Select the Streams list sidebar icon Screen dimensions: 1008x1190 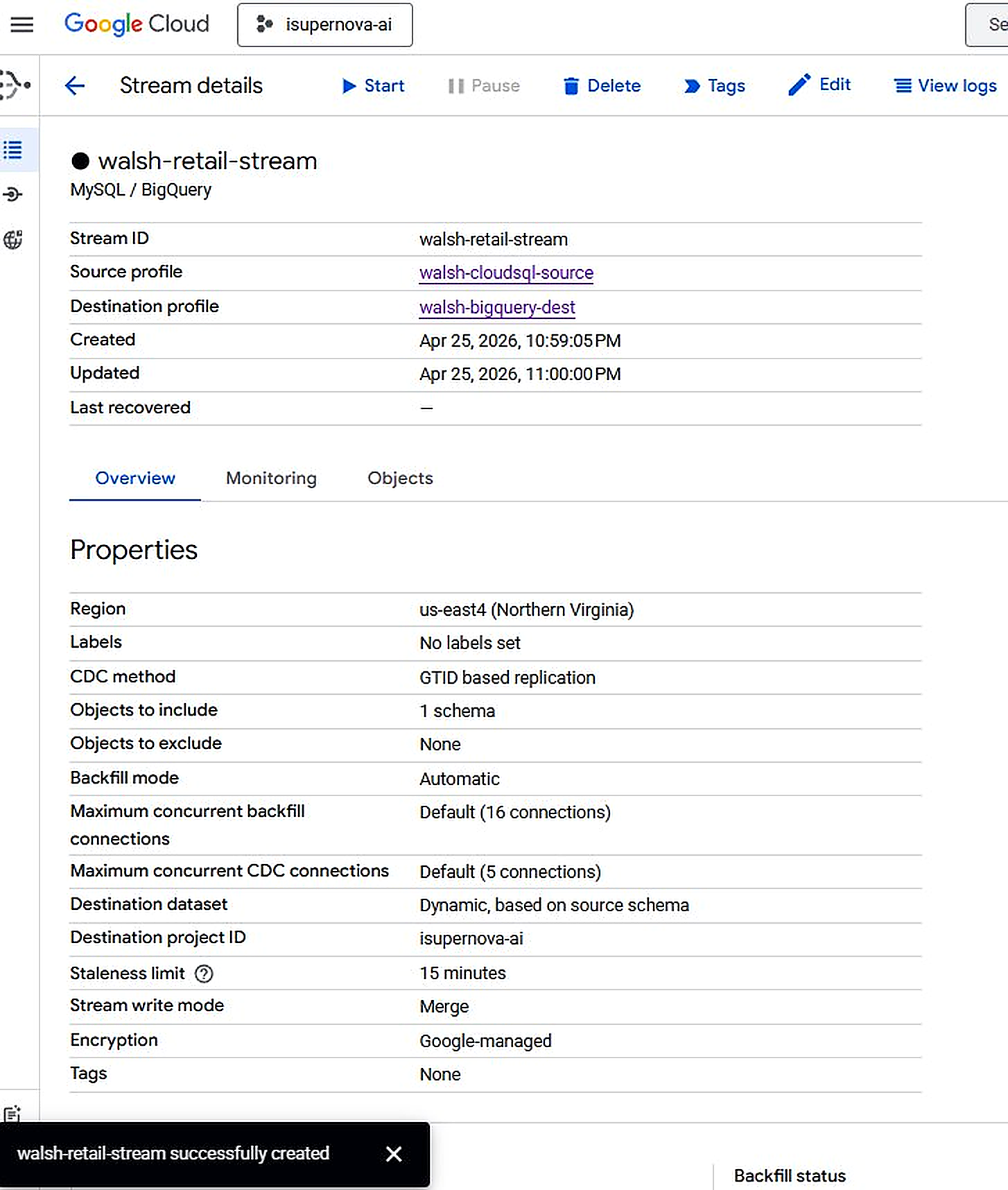click(x=13, y=150)
